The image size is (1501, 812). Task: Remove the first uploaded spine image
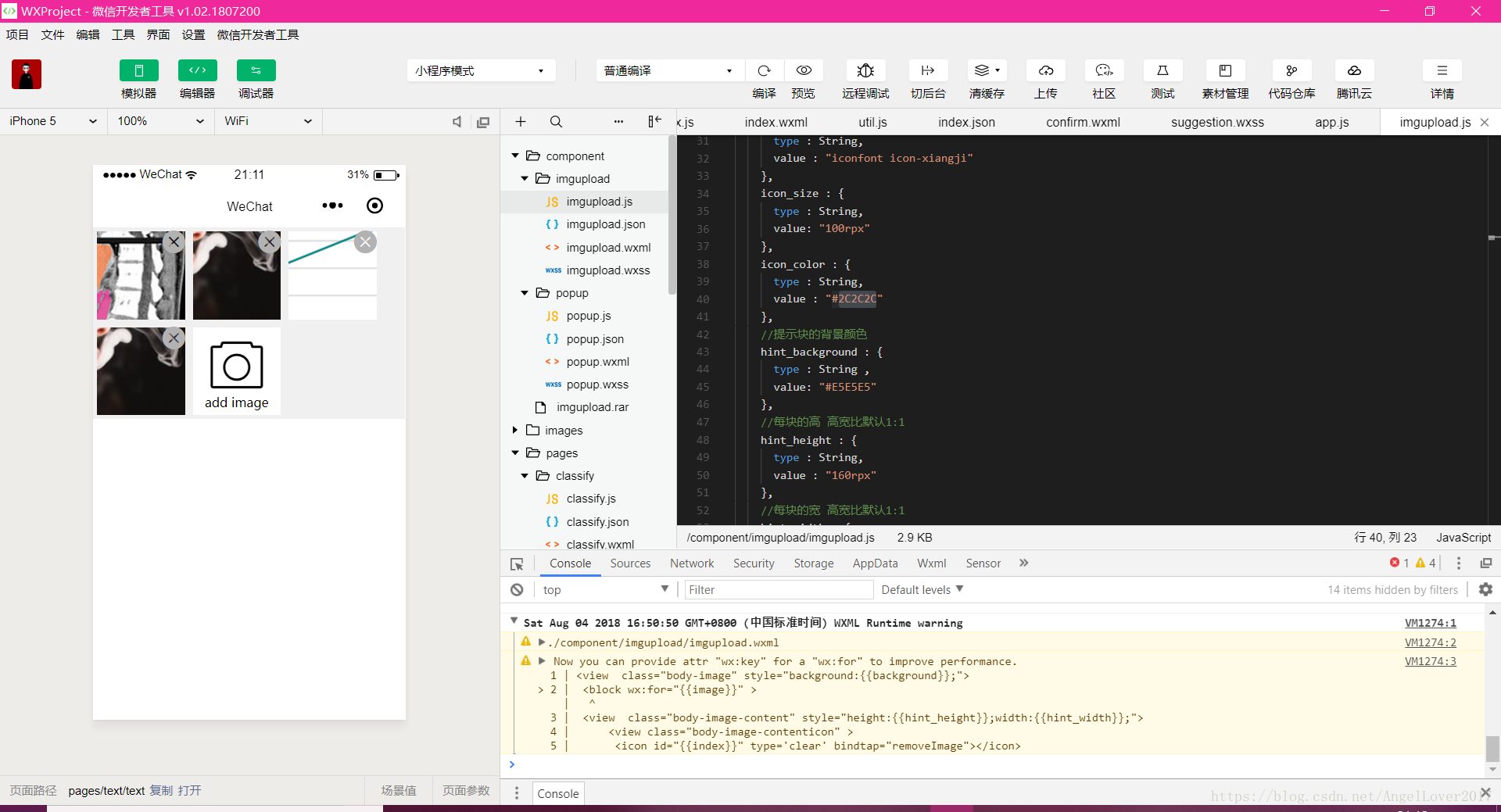174,242
